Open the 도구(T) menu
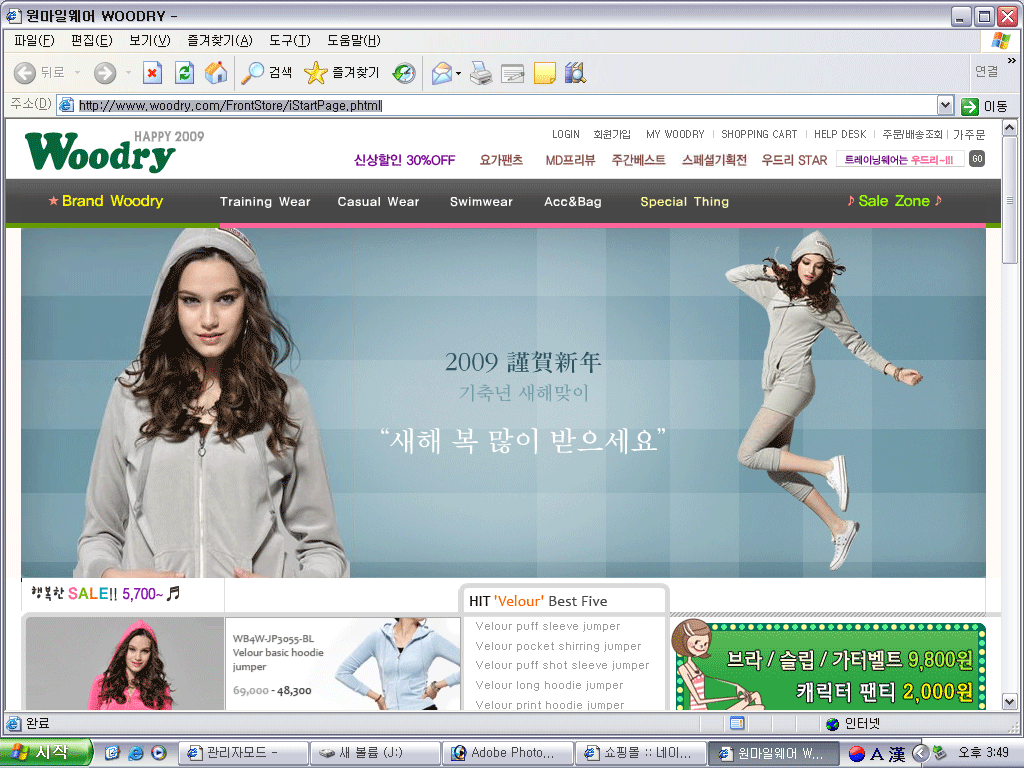 click(290, 40)
